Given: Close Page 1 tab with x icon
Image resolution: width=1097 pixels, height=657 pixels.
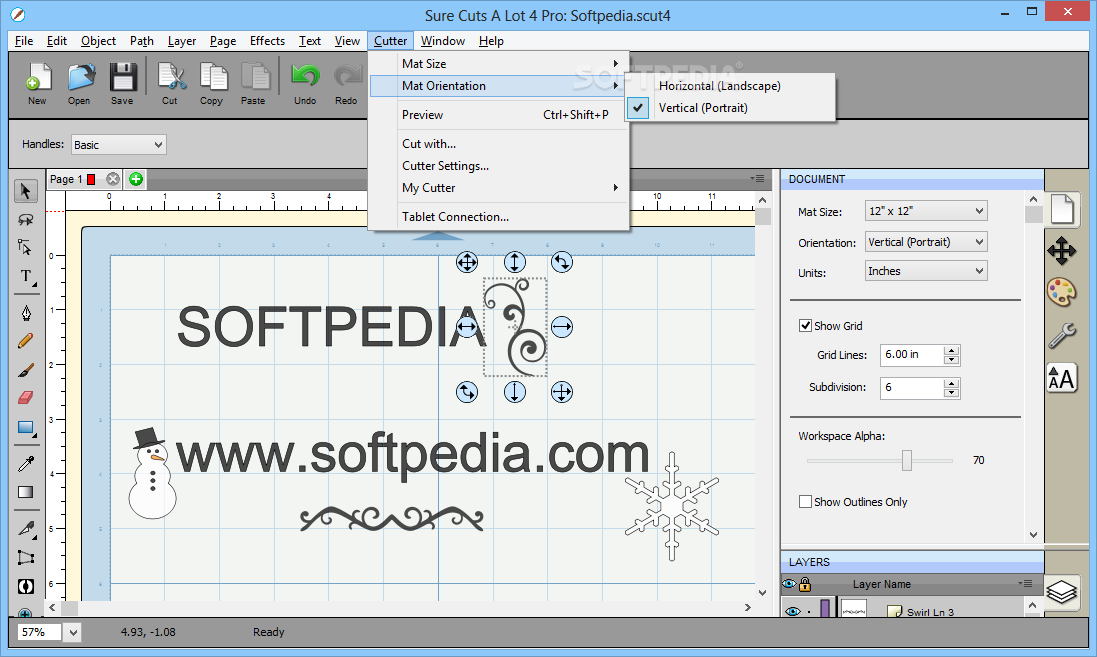Looking at the screenshot, I should [x=113, y=179].
